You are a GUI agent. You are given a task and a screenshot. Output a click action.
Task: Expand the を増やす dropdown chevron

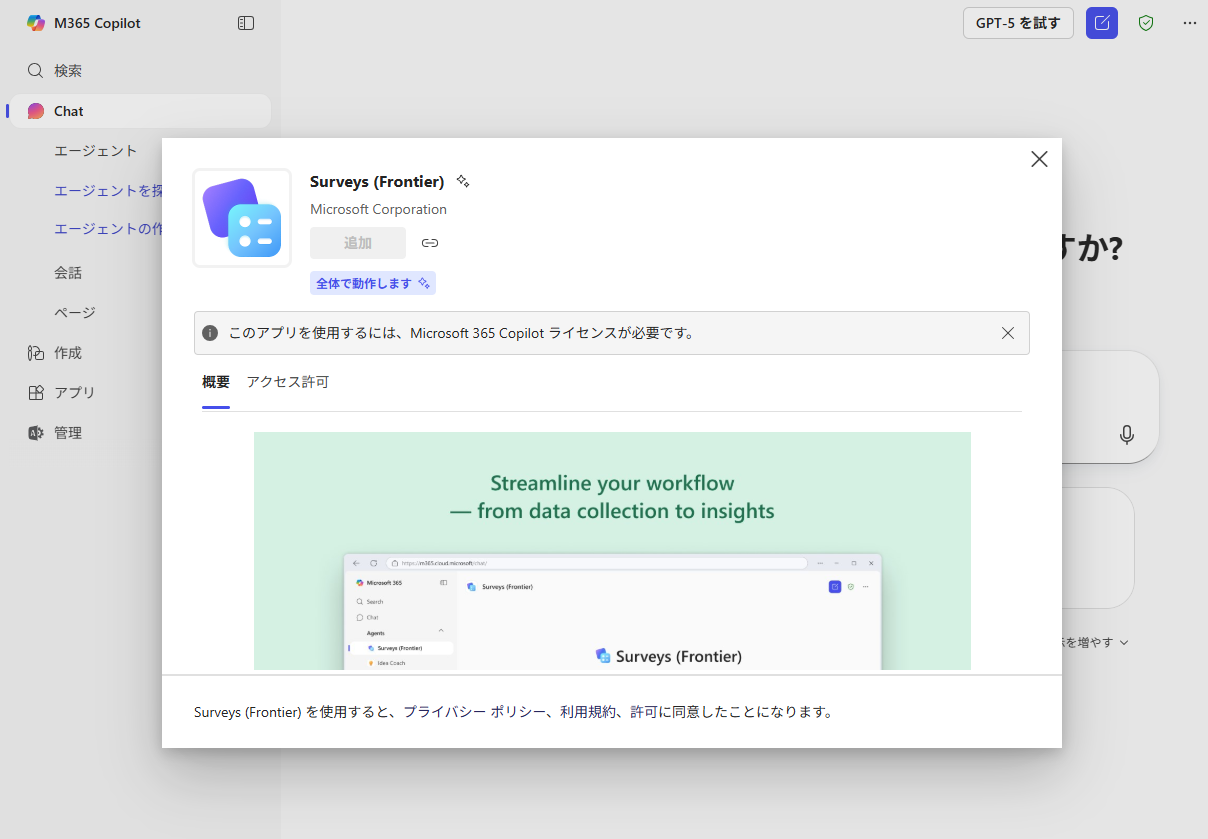point(1124,641)
